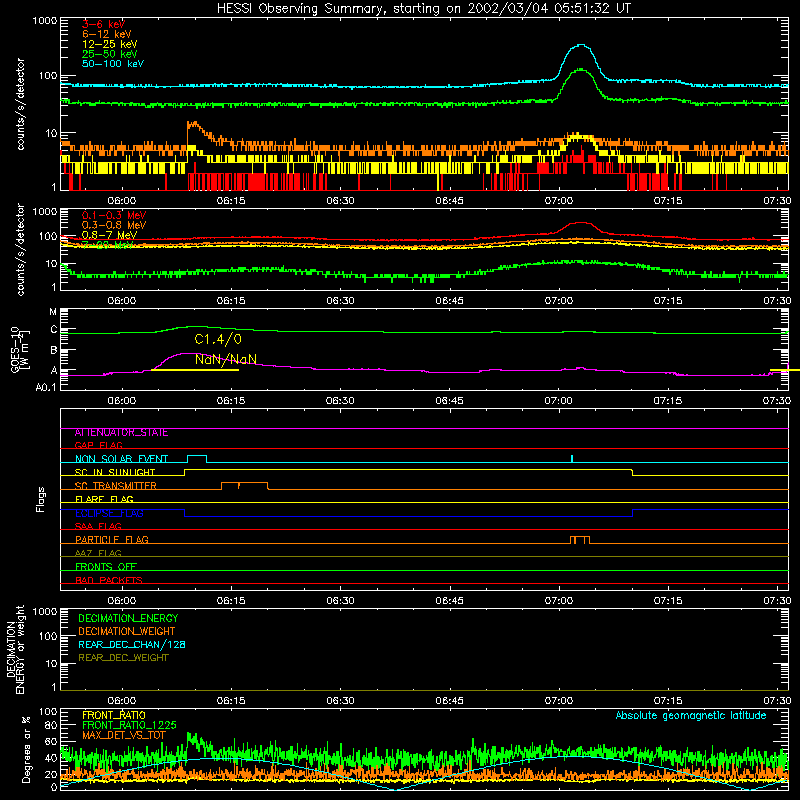Click the DECIMATION_ENERGY legend label
Screen dimensions: 800x800
point(128,618)
